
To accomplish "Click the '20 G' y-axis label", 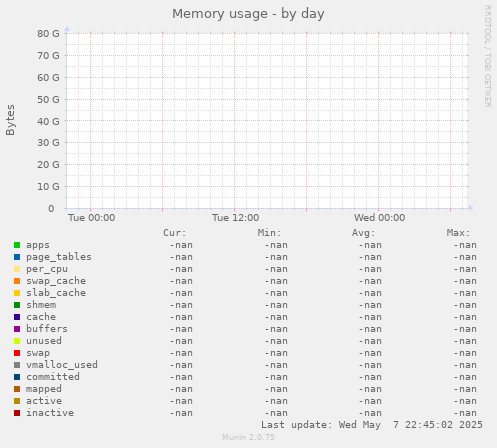I will 48,165.
